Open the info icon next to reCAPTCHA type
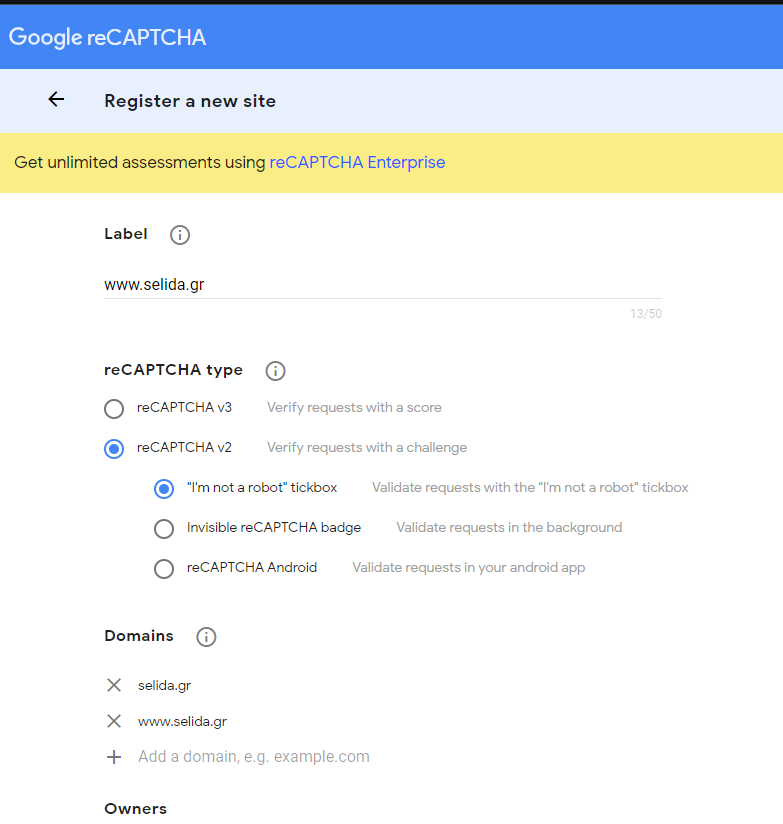Screen dimensions: 783x824 [275, 371]
